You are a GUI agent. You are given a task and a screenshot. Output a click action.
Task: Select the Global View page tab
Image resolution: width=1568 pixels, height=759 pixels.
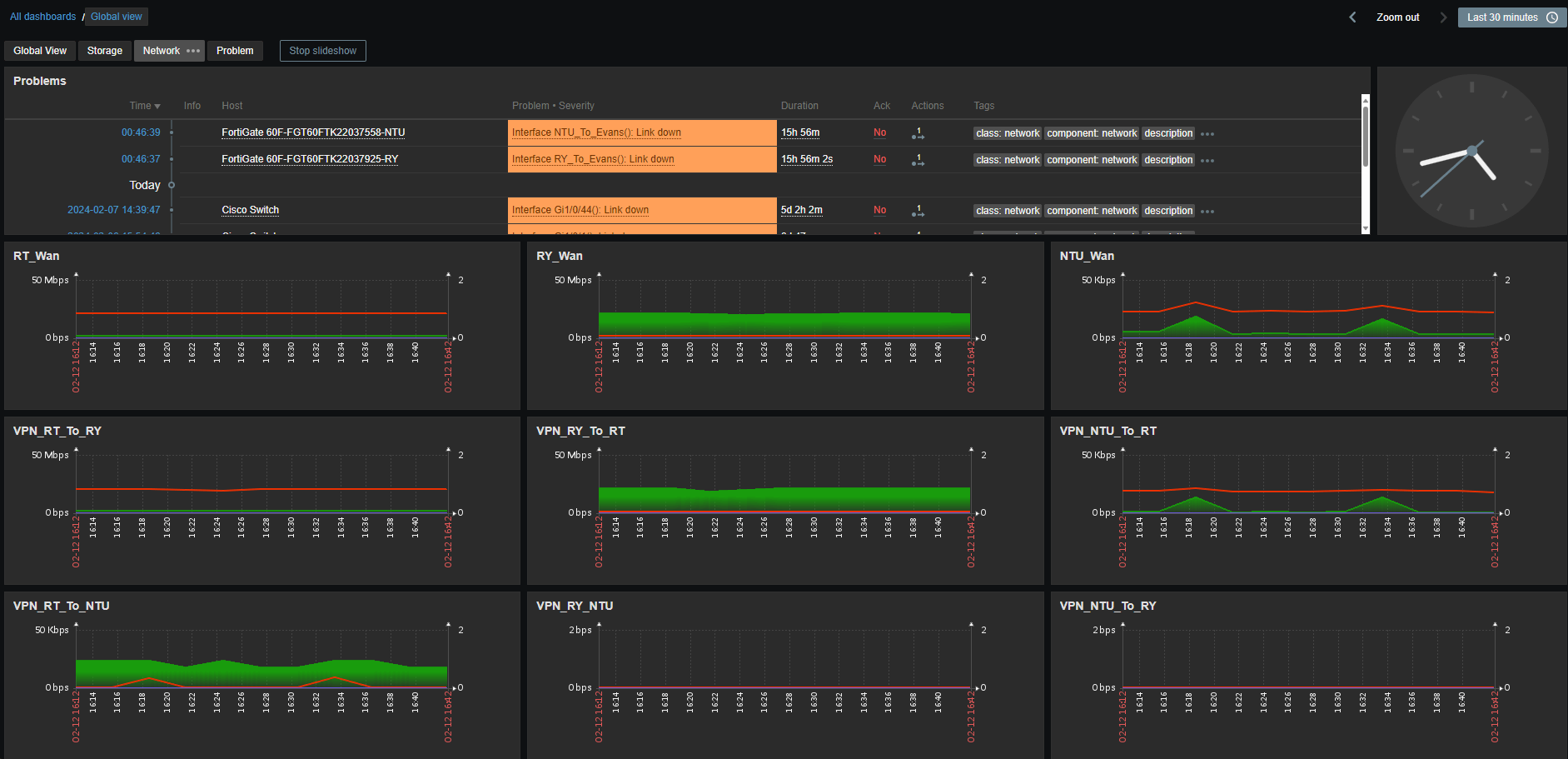tap(40, 51)
